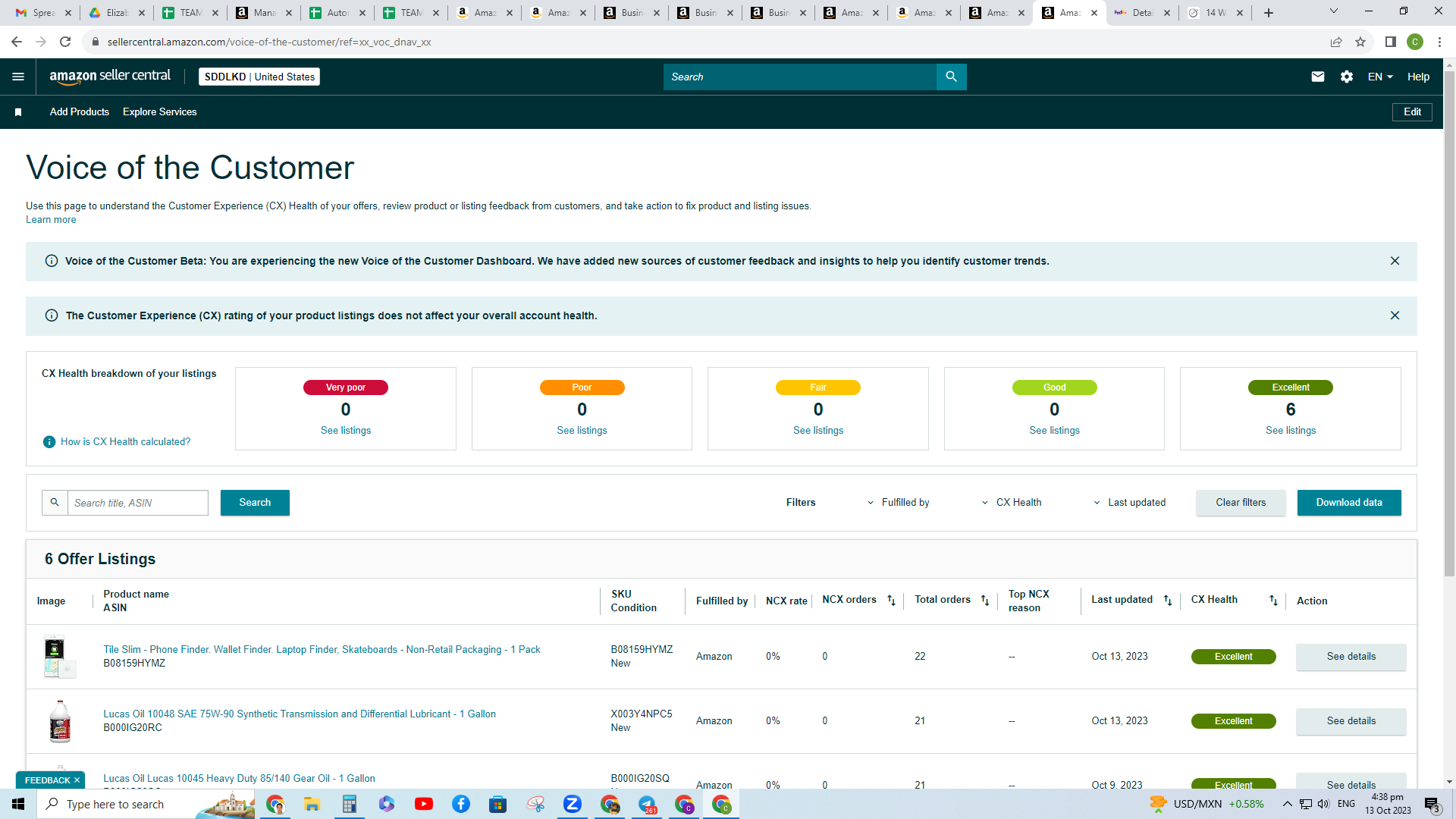This screenshot has width=1456, height=819.
Task: Open the Add Products menu item
Action: (80, 112)
